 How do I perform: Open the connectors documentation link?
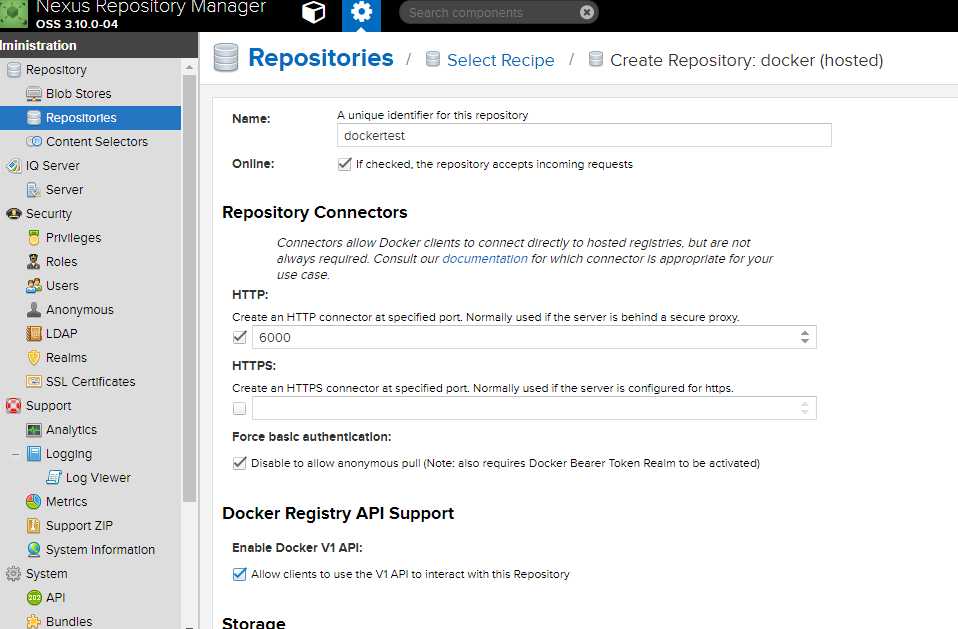tap(484, 259)
